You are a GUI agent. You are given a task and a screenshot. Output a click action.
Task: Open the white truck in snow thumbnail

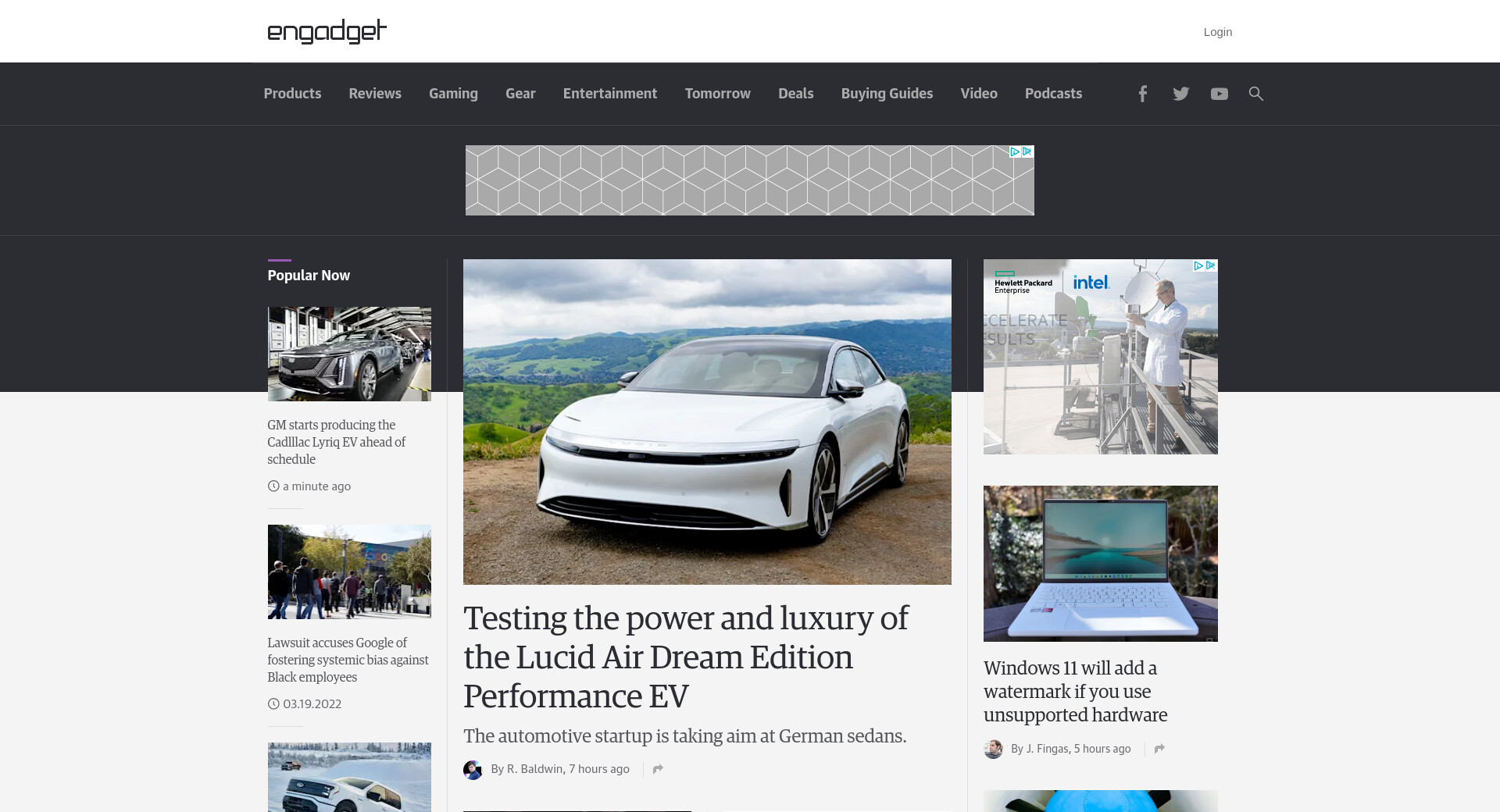349,777
